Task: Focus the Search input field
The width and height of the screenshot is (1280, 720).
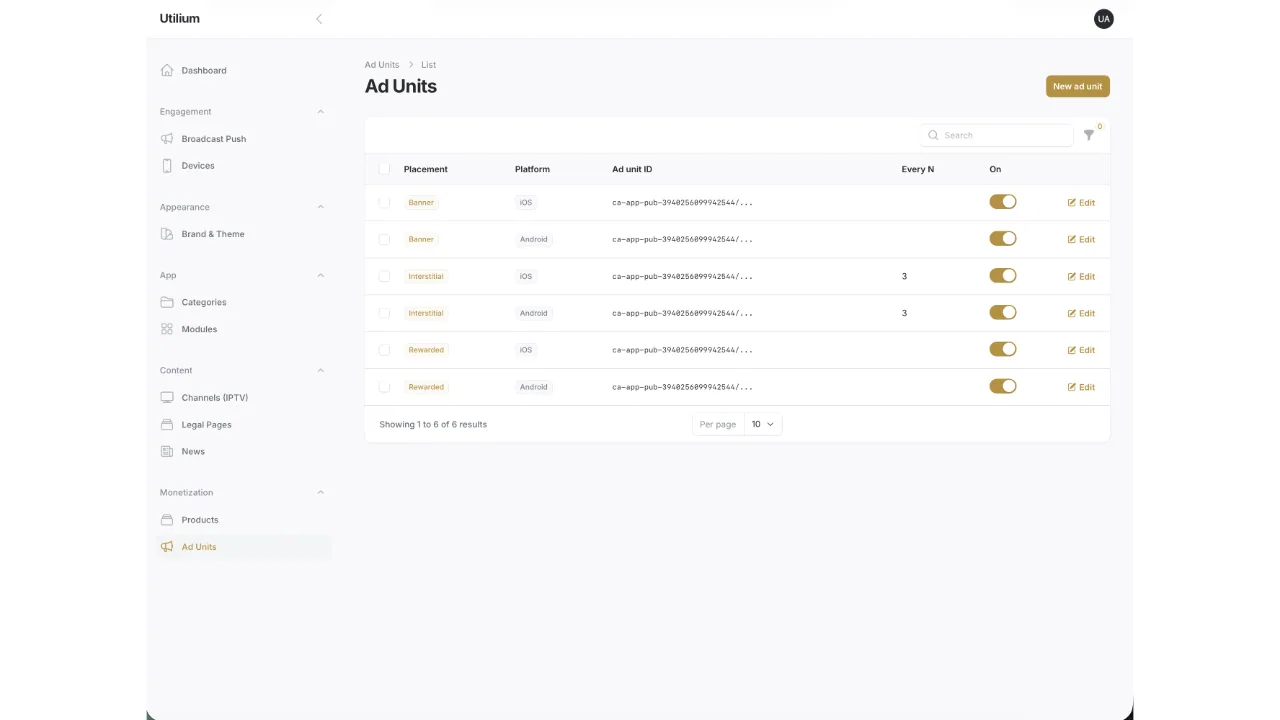Action: 997,135
